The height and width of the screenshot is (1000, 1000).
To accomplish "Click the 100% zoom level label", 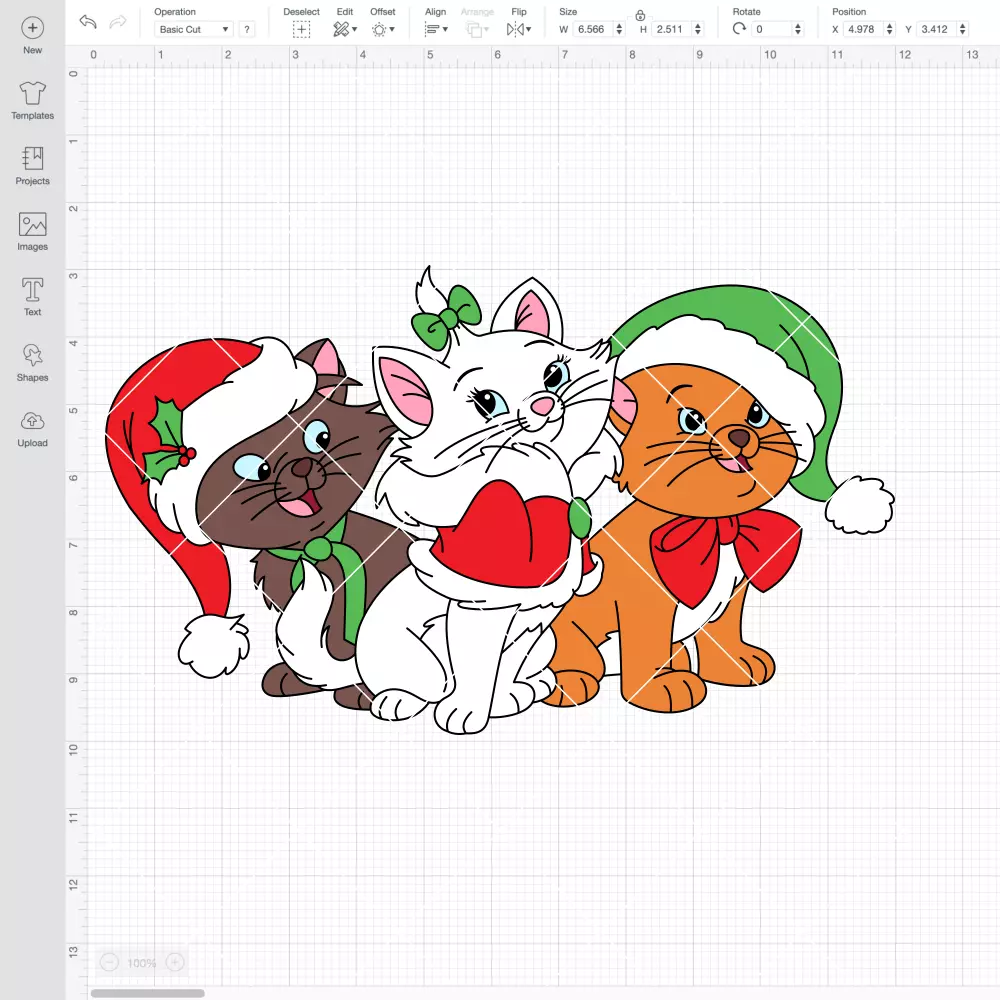I will click(x=142, y=963).
